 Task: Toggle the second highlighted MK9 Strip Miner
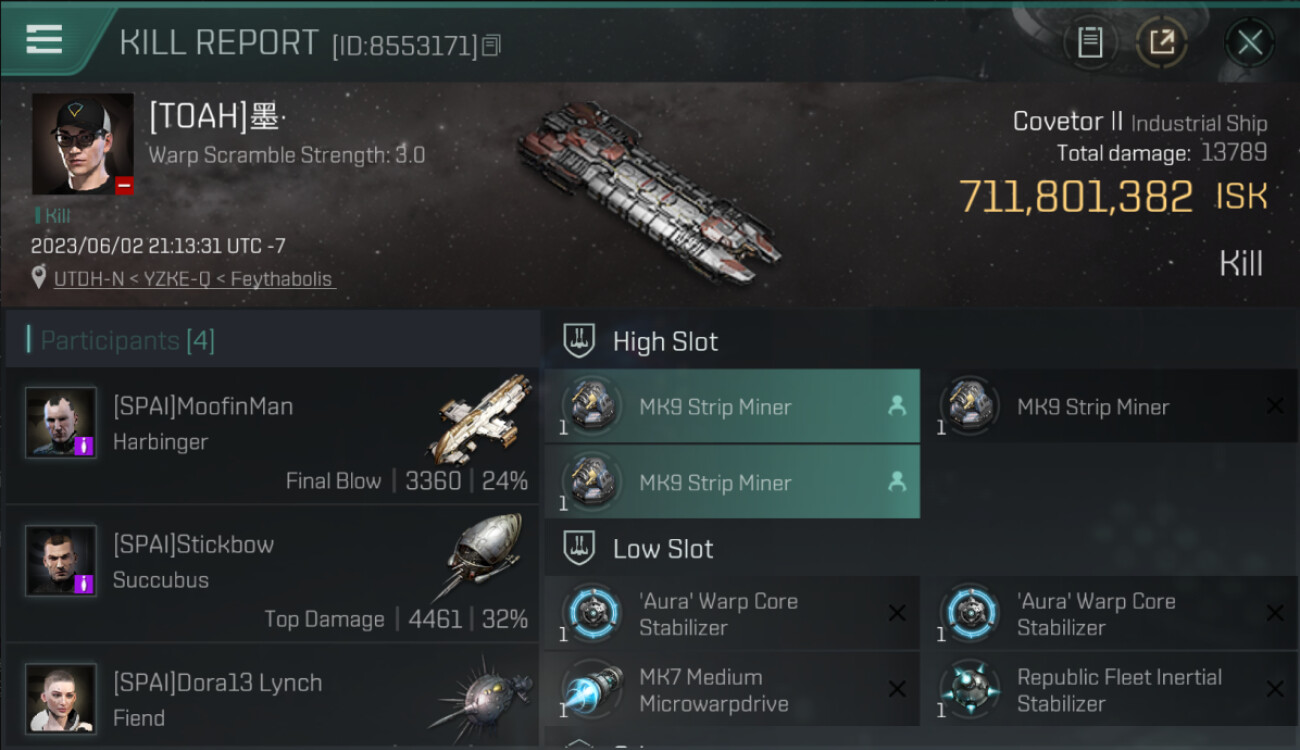732,482
